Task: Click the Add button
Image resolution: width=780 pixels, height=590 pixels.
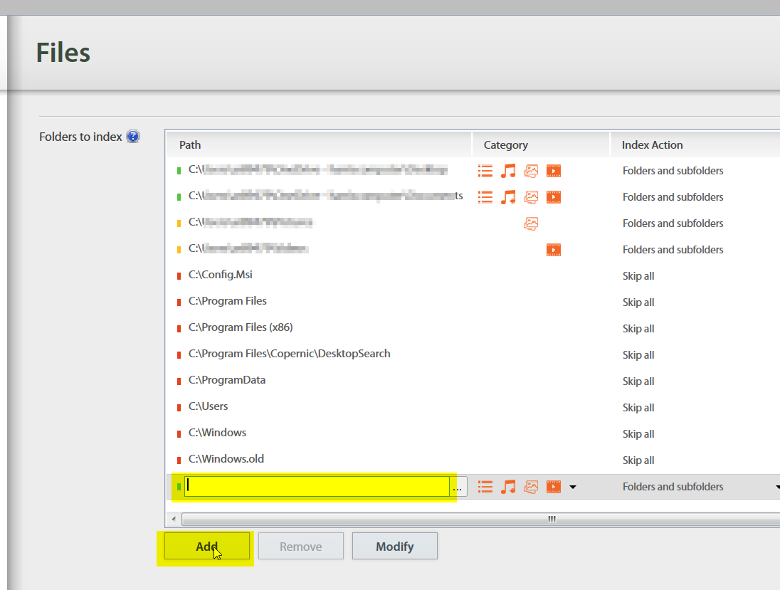Action: pyautogui.click(x=206, y=547)
